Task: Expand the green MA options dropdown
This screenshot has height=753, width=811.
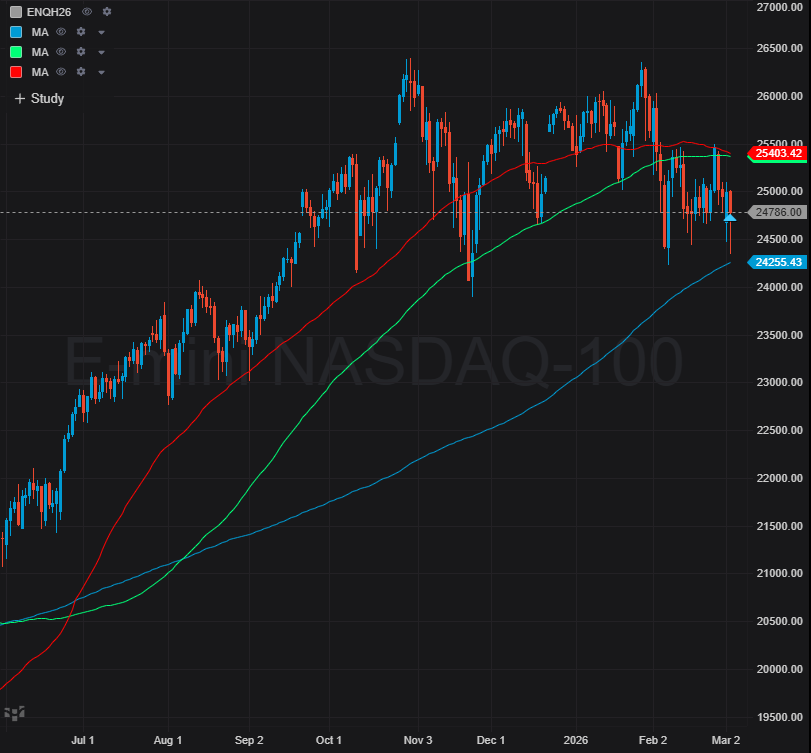Action: click(x=101, y=51)
